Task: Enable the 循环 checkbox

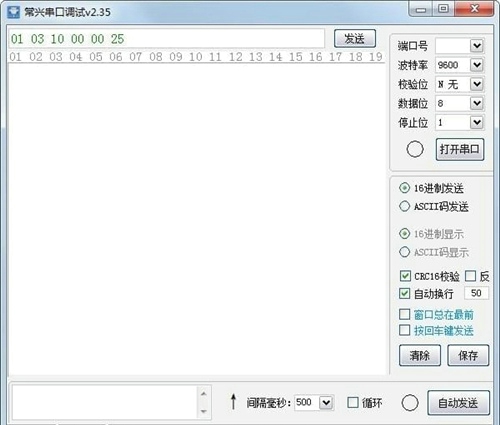Action: point(353,402)
